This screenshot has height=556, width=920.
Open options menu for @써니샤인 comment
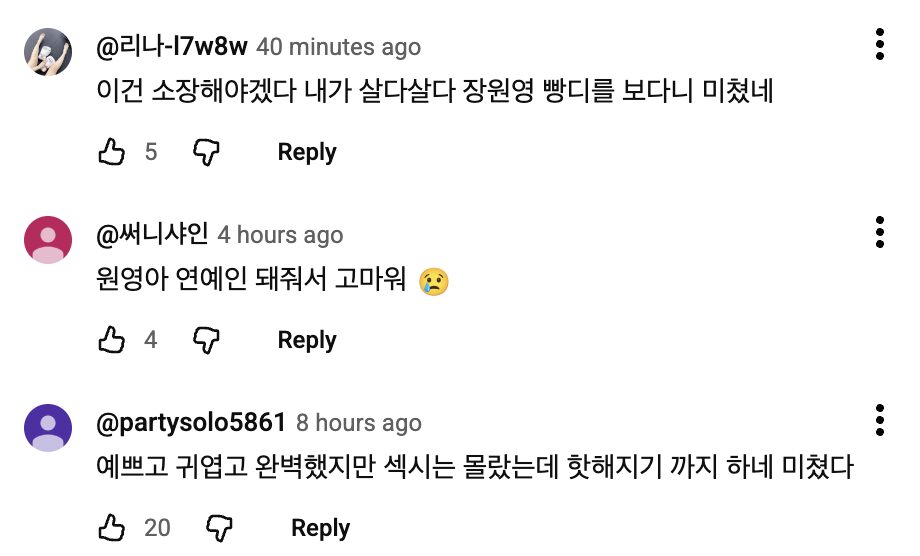pos(879,231)
